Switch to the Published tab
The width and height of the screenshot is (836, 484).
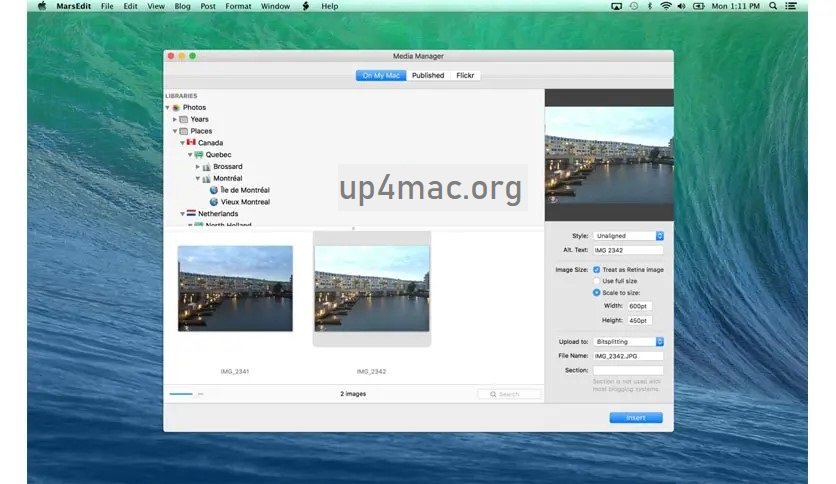(x=428, y=75)
